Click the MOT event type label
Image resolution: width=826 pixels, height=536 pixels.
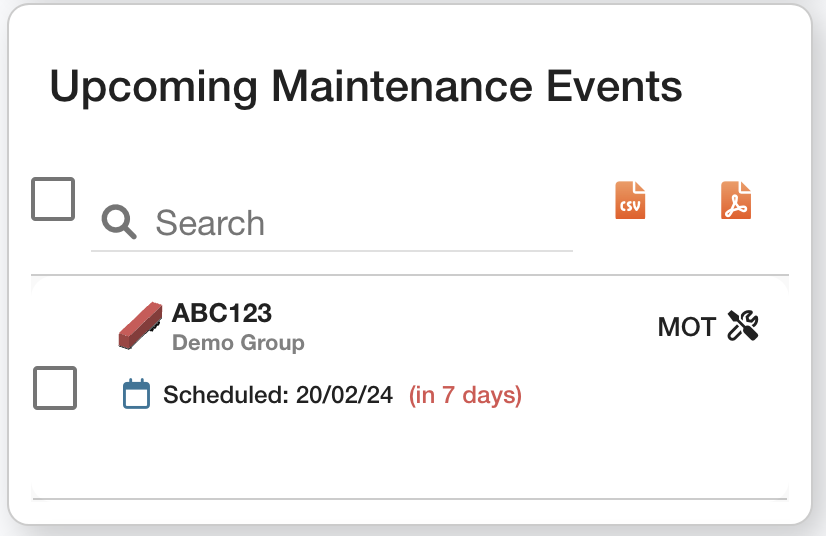click(686, 327)
